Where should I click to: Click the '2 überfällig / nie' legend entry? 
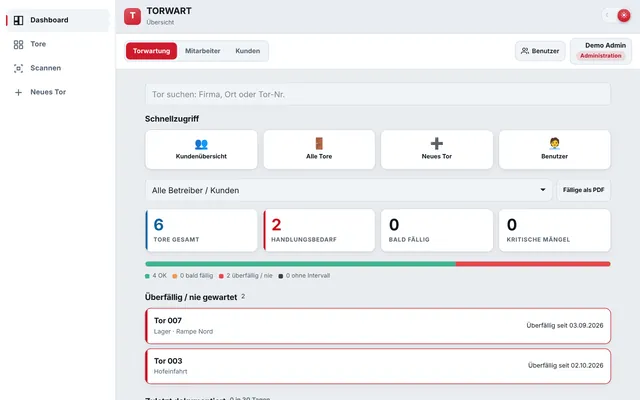pyautogui.click(x=246, y=276)
